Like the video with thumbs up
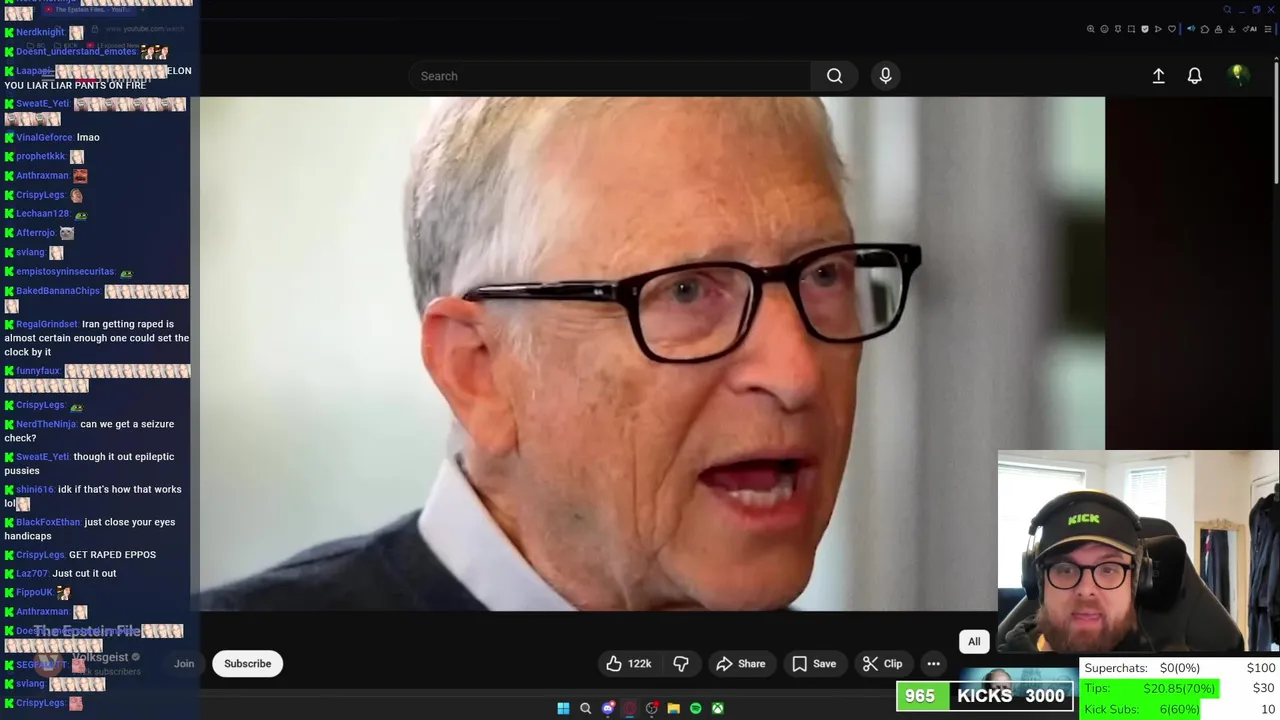Viewport: 1280px width, 720px height. [629, 664]
